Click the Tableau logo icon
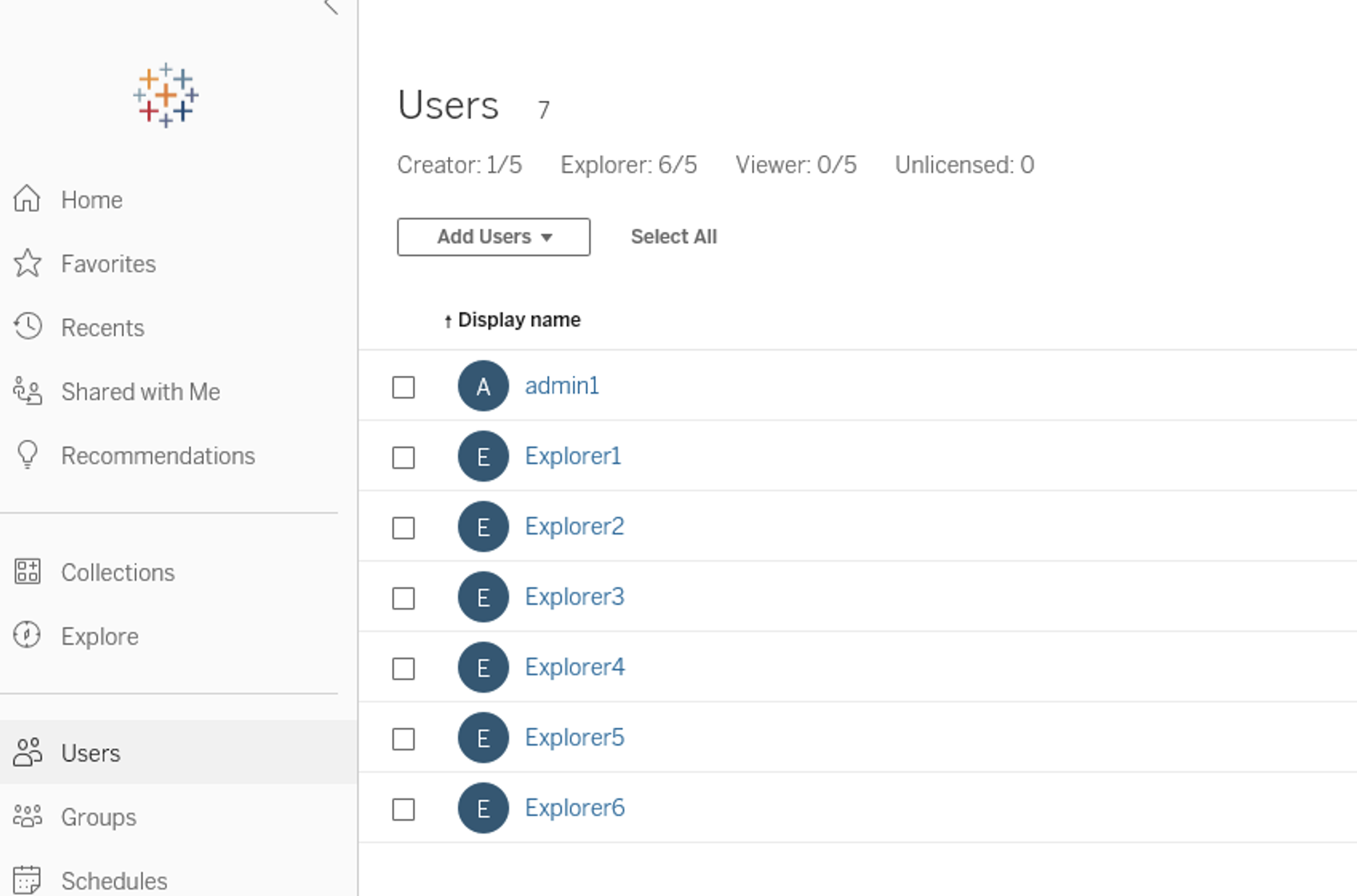The height and width of the screenshot is (896, 1357). point(164,94)
